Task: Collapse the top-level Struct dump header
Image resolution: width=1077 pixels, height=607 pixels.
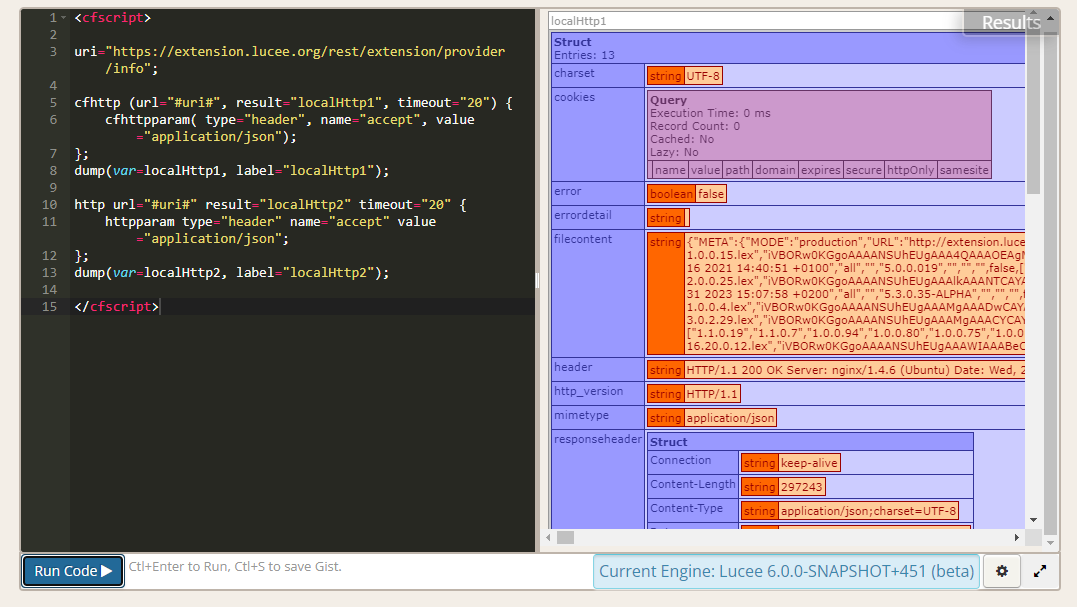Action: coord(573,42)
